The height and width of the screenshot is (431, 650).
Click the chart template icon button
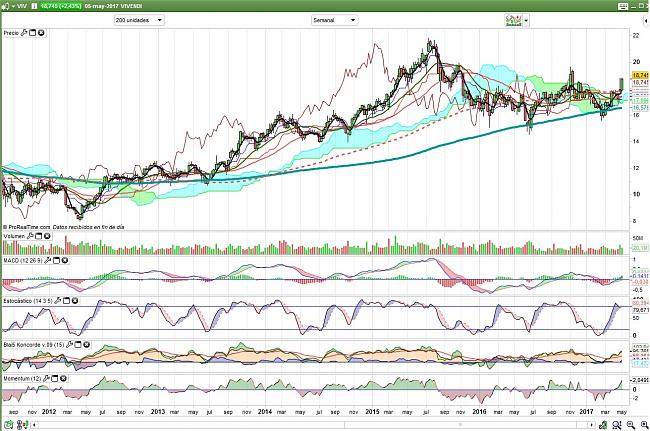514,20
